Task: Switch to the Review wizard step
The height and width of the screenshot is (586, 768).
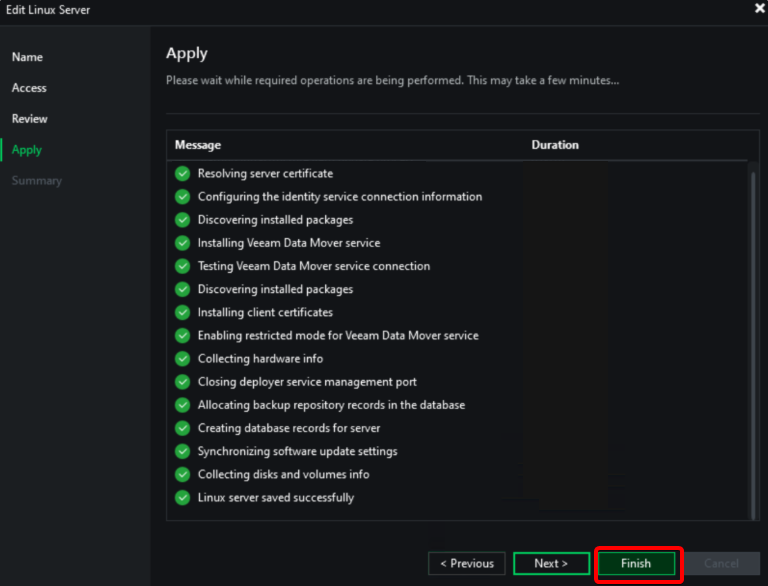Action: [29, 119]
